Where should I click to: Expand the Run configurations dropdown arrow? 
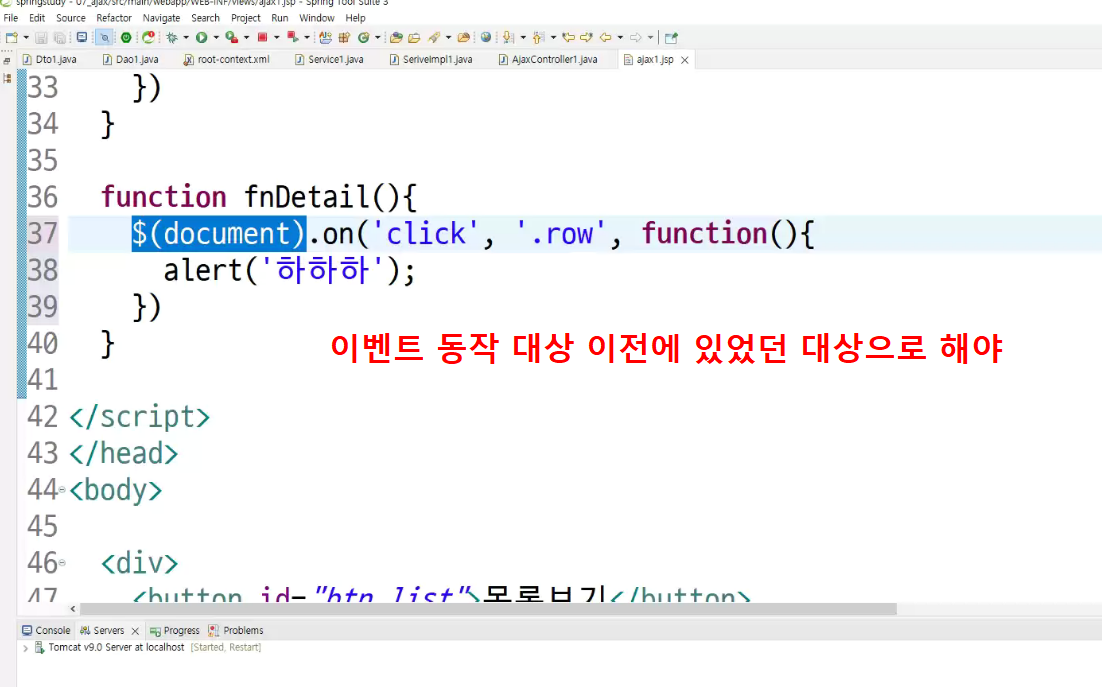point(216,37)
